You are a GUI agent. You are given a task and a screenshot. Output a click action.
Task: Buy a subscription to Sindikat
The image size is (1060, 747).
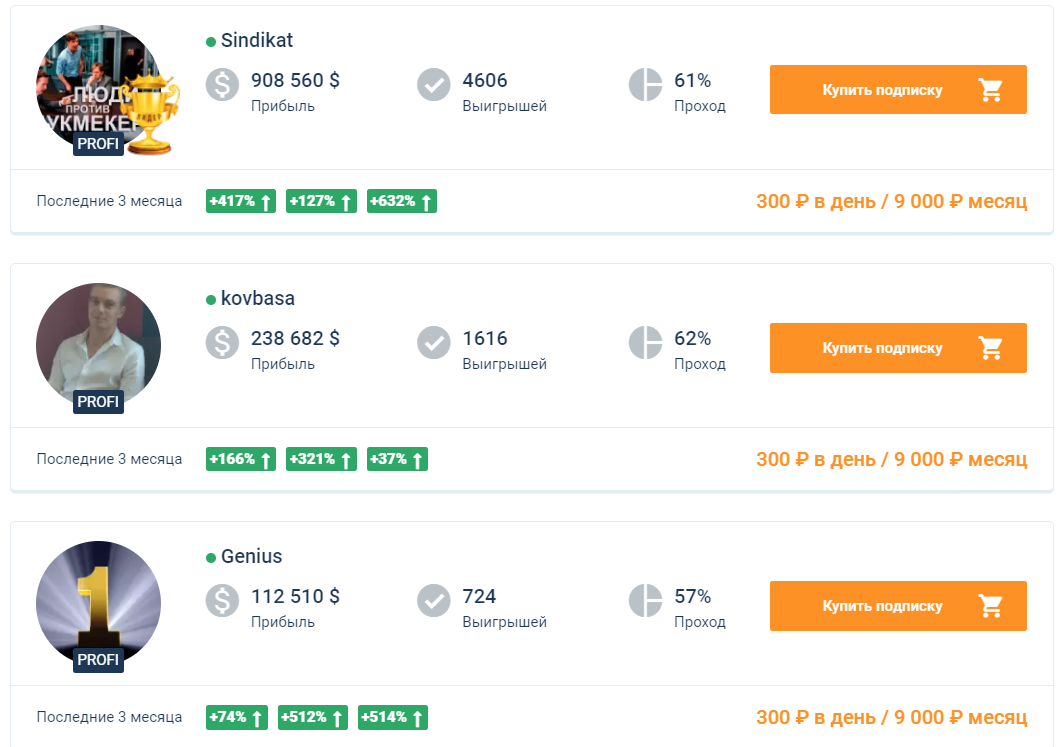897,90
